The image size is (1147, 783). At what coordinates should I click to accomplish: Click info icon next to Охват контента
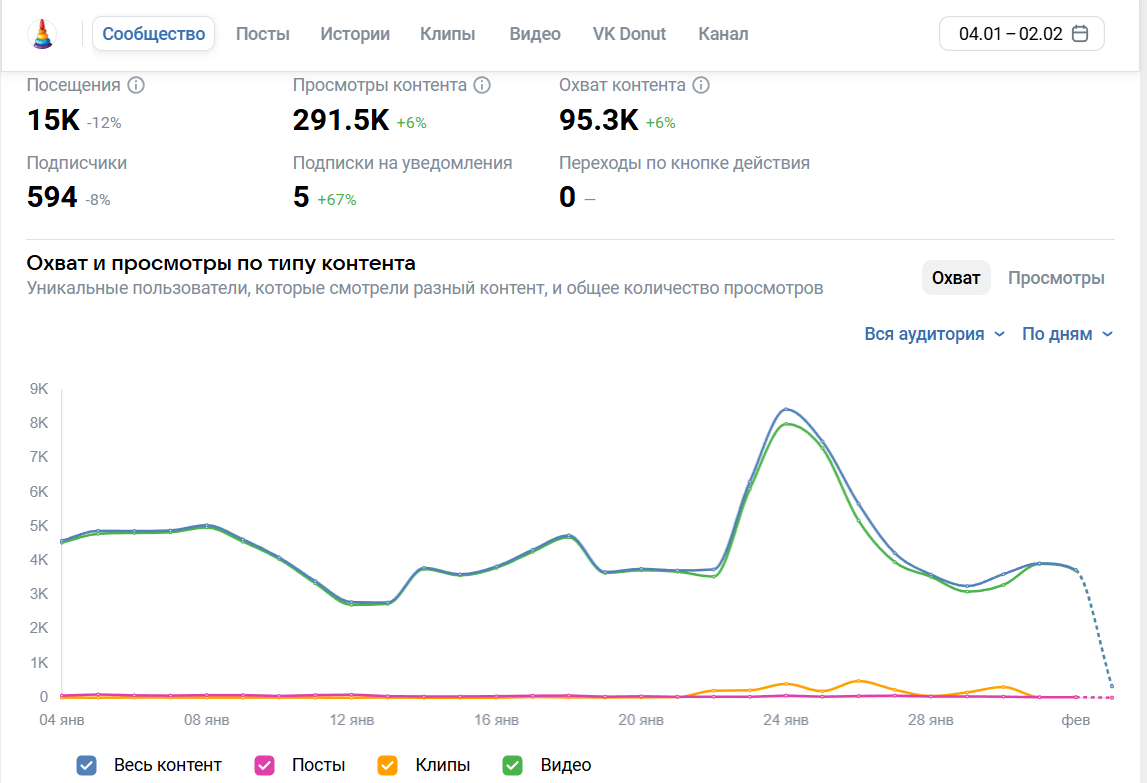point(701,85)
